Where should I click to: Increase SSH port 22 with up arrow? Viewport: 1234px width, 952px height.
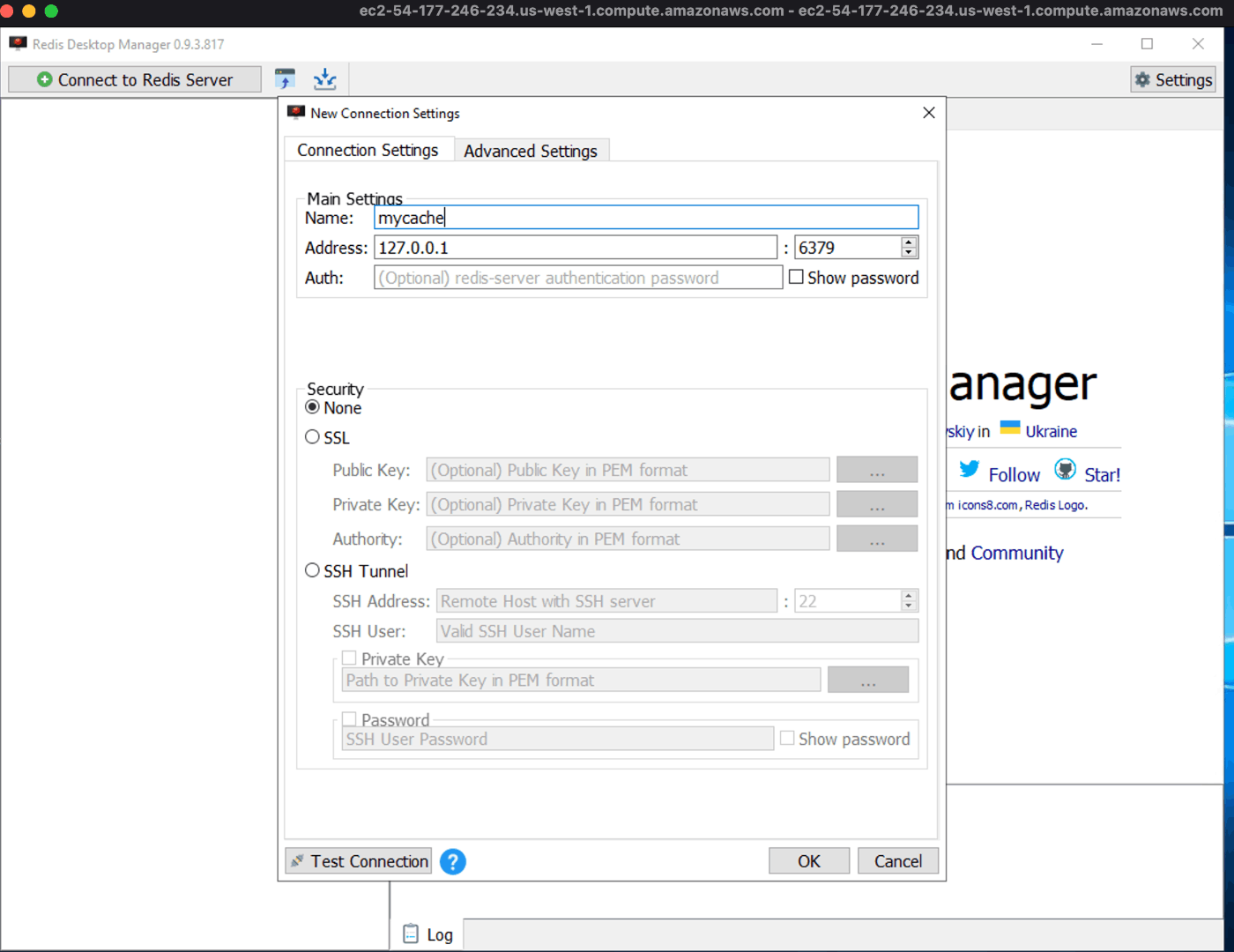(909, 596)
